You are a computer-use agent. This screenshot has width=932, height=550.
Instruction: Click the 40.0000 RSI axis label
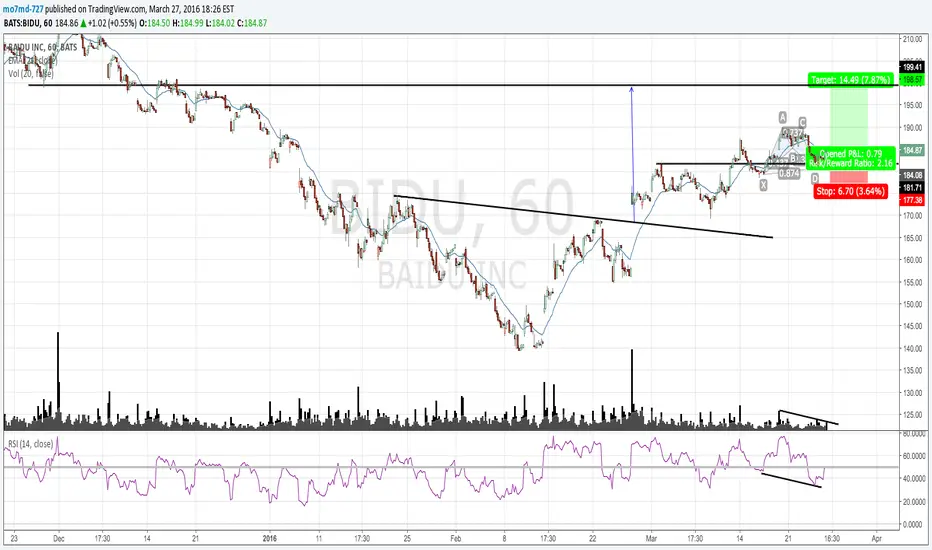914,479
